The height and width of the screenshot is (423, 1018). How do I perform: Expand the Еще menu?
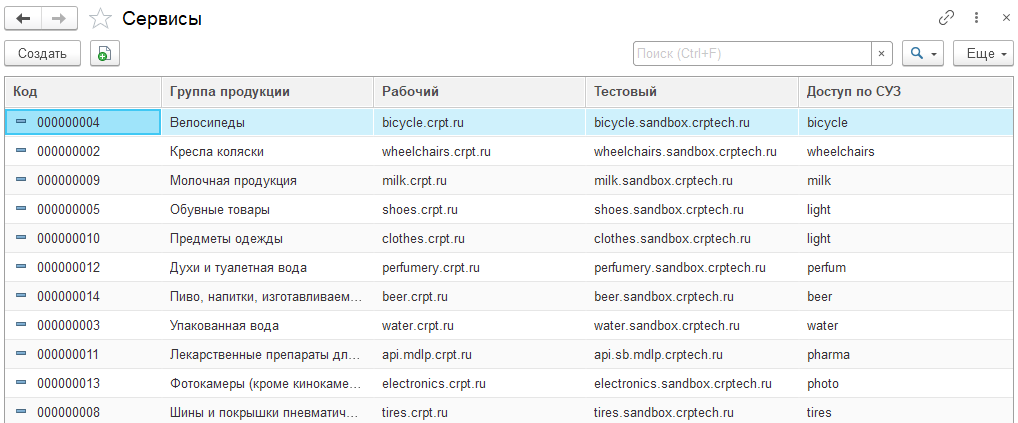click(x=983, y=53)
